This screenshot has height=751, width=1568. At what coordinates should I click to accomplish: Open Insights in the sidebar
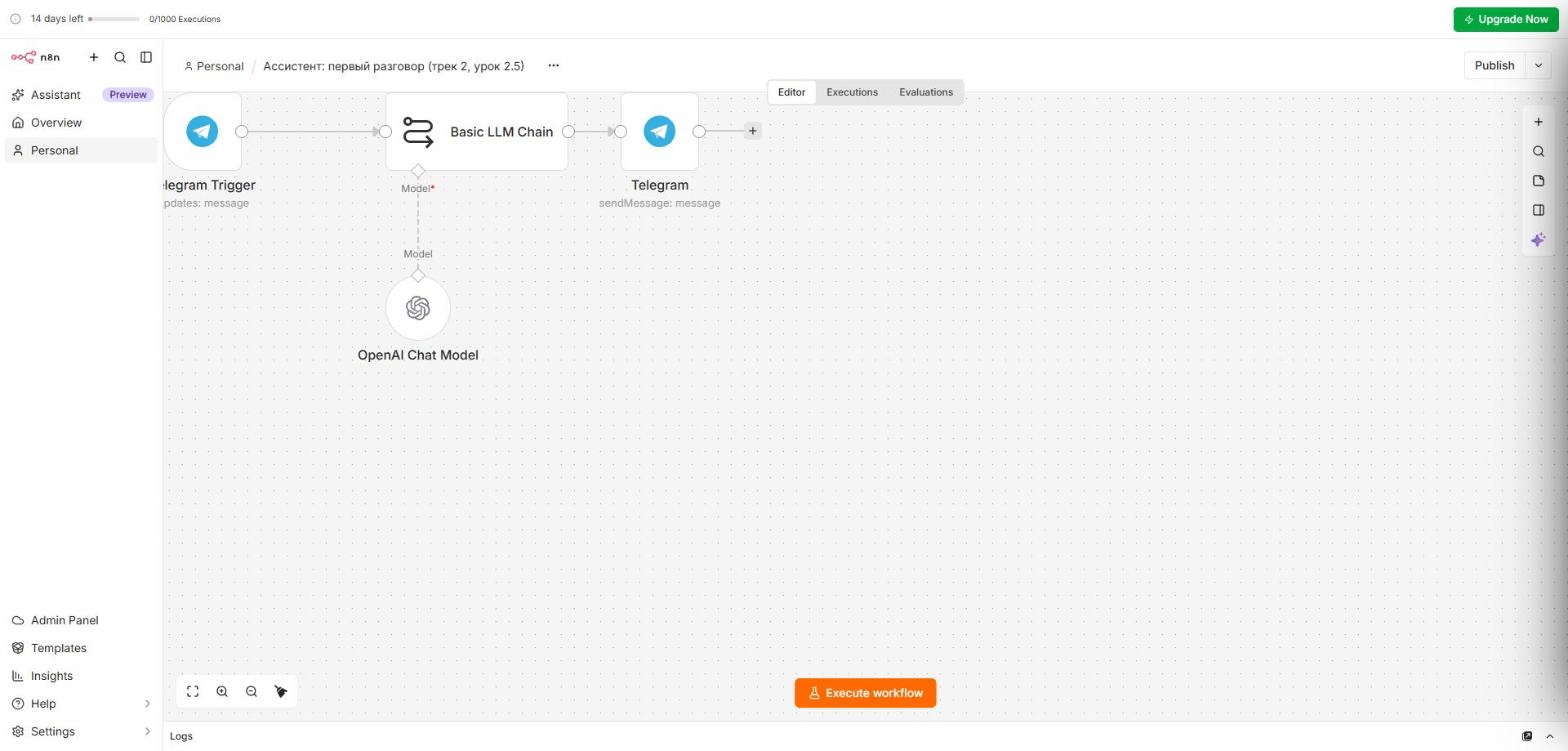pyautogui.click(x=81, y=676)
